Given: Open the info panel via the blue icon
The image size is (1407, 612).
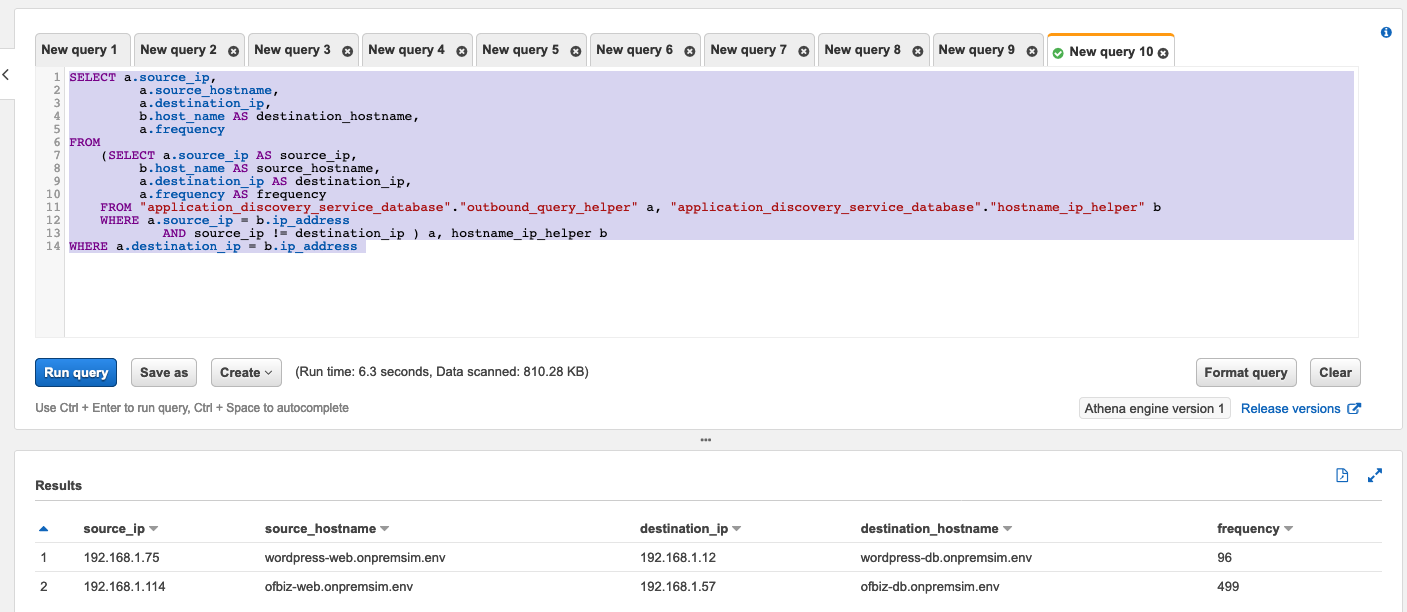Looking at the screenshot, I should pos(1386,32).
